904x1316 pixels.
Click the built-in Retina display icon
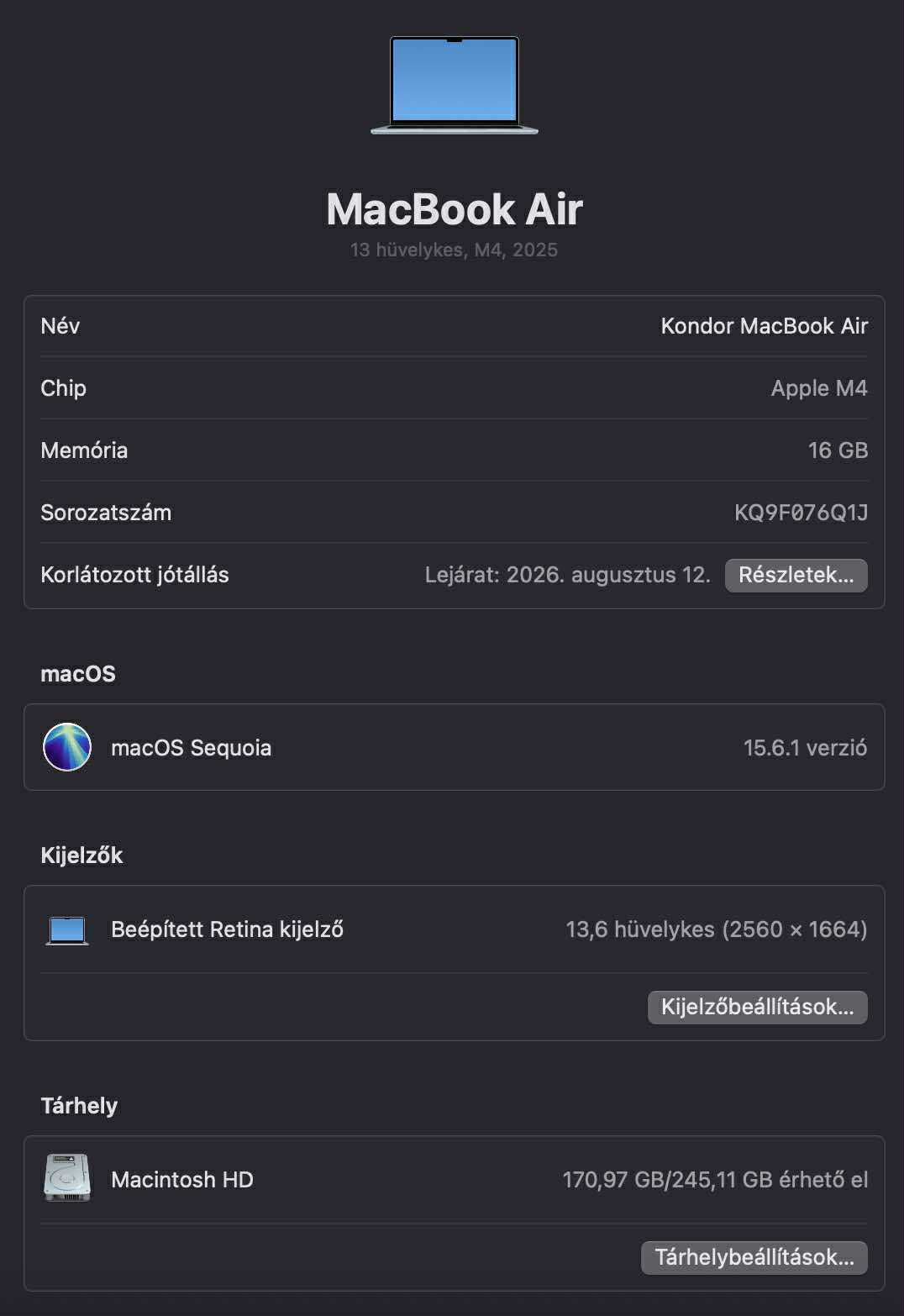pos(67,929)
